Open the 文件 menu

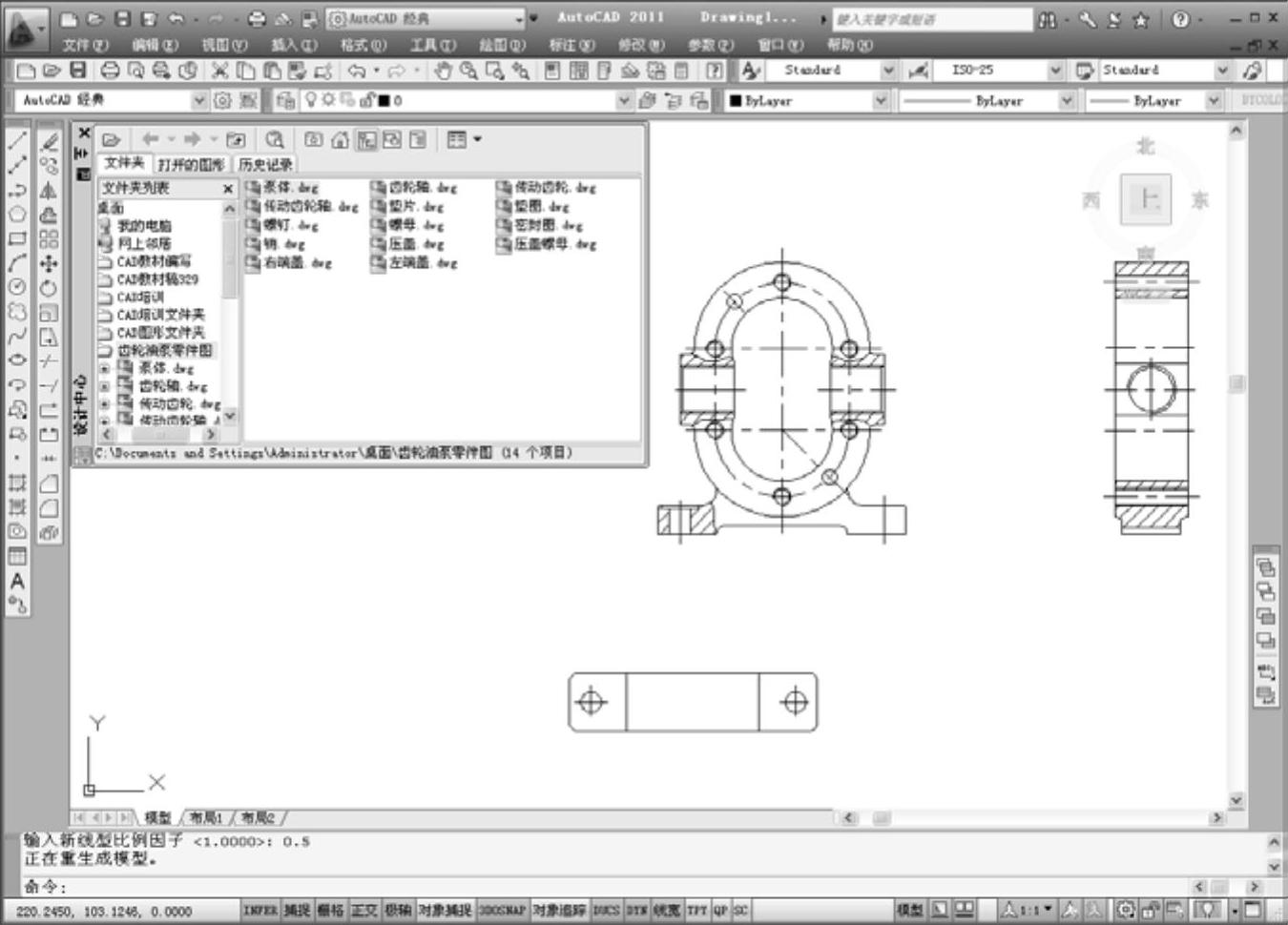pos(85,45)
